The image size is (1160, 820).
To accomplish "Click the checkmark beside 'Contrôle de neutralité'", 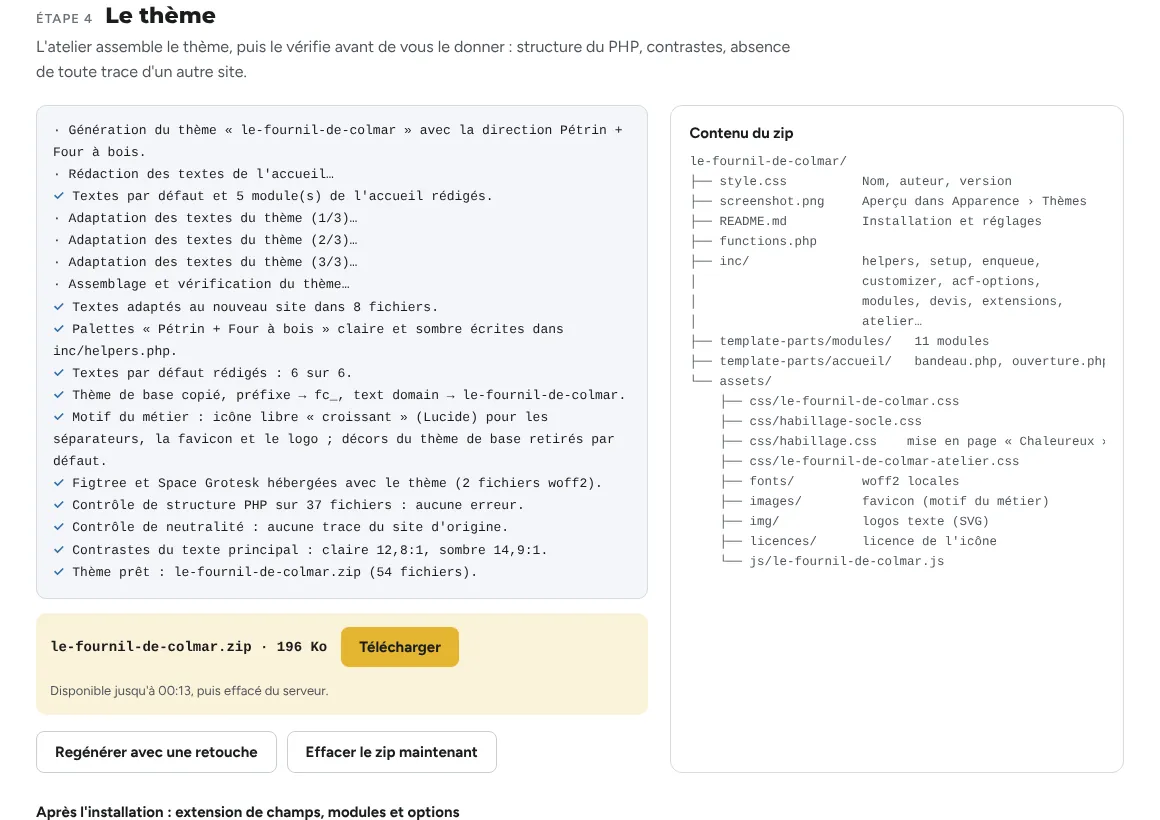I will pos(58,527).
